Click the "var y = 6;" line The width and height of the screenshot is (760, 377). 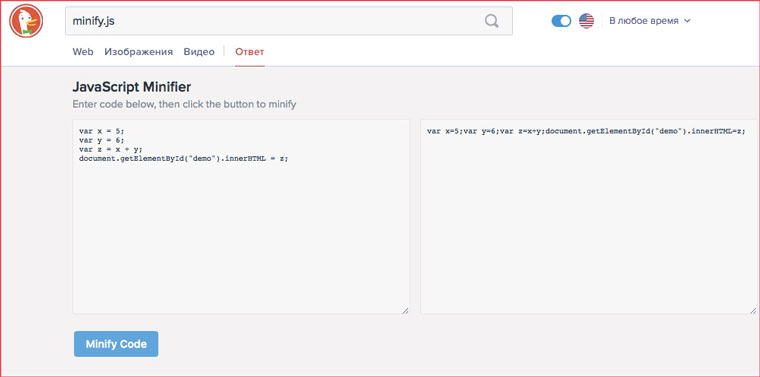tap(101, 140)
